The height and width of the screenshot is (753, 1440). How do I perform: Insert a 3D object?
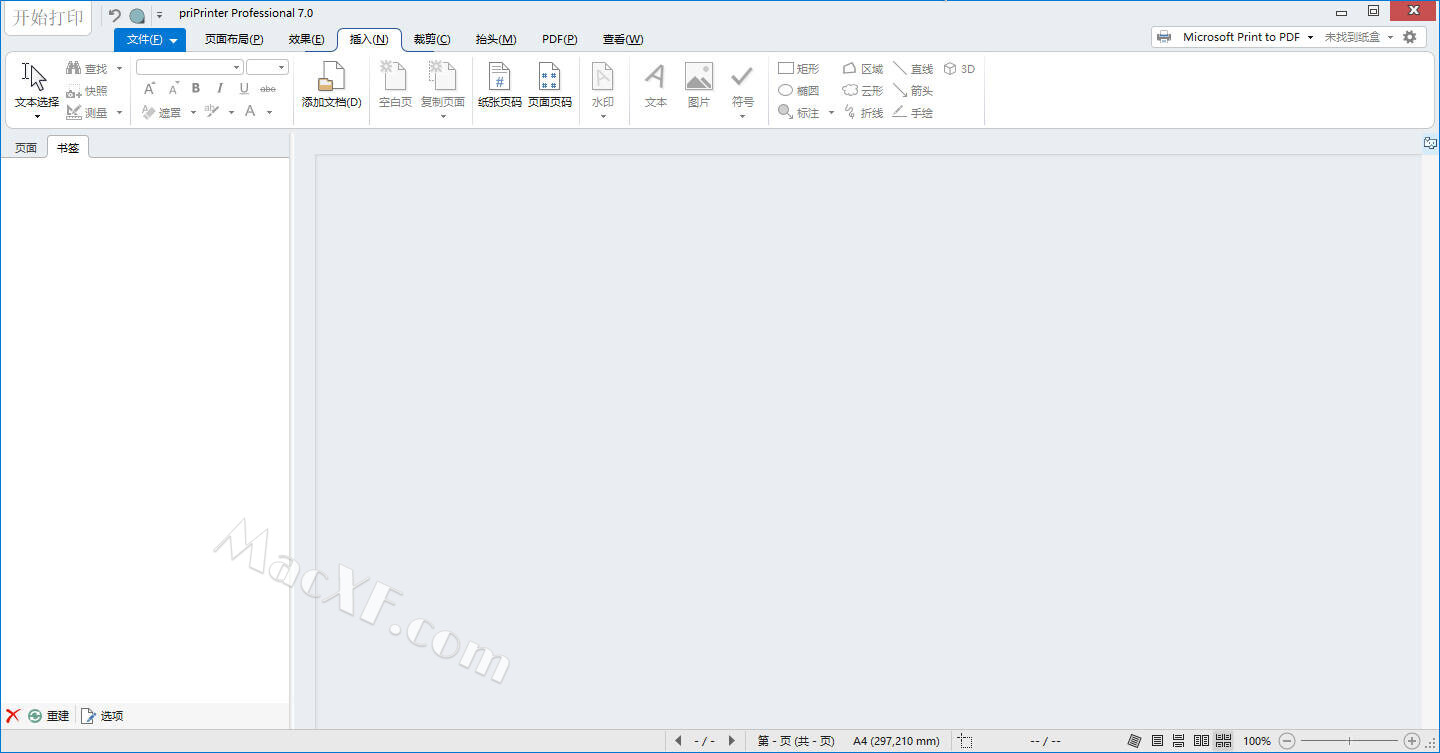coord(959,69)
